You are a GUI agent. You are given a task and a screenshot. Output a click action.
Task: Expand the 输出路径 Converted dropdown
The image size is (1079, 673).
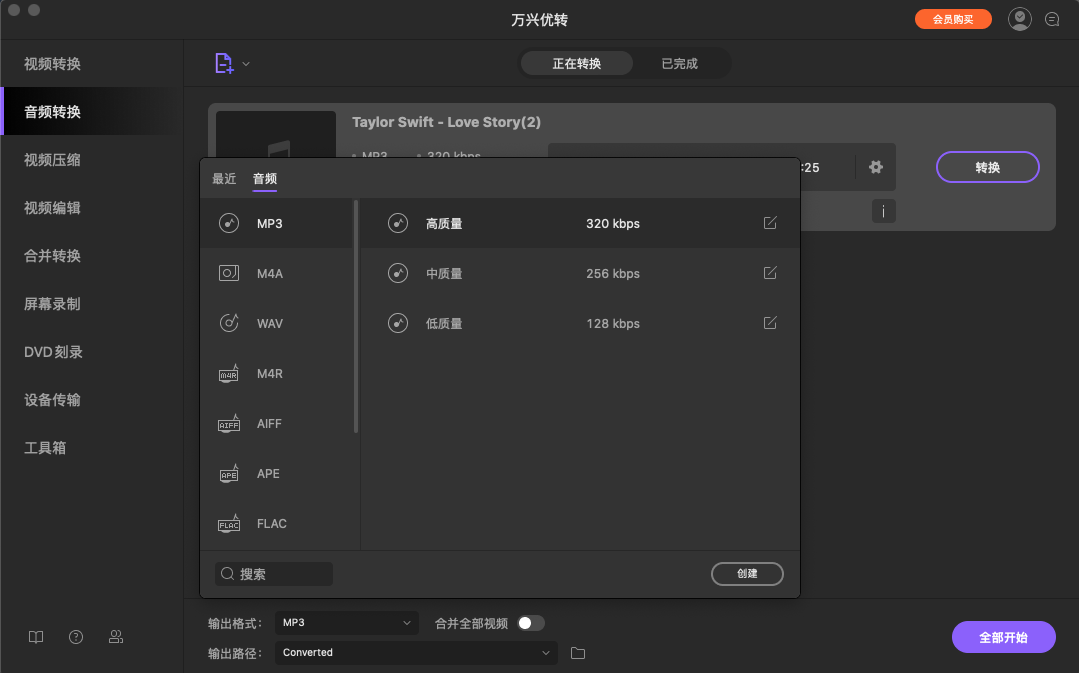415,652
